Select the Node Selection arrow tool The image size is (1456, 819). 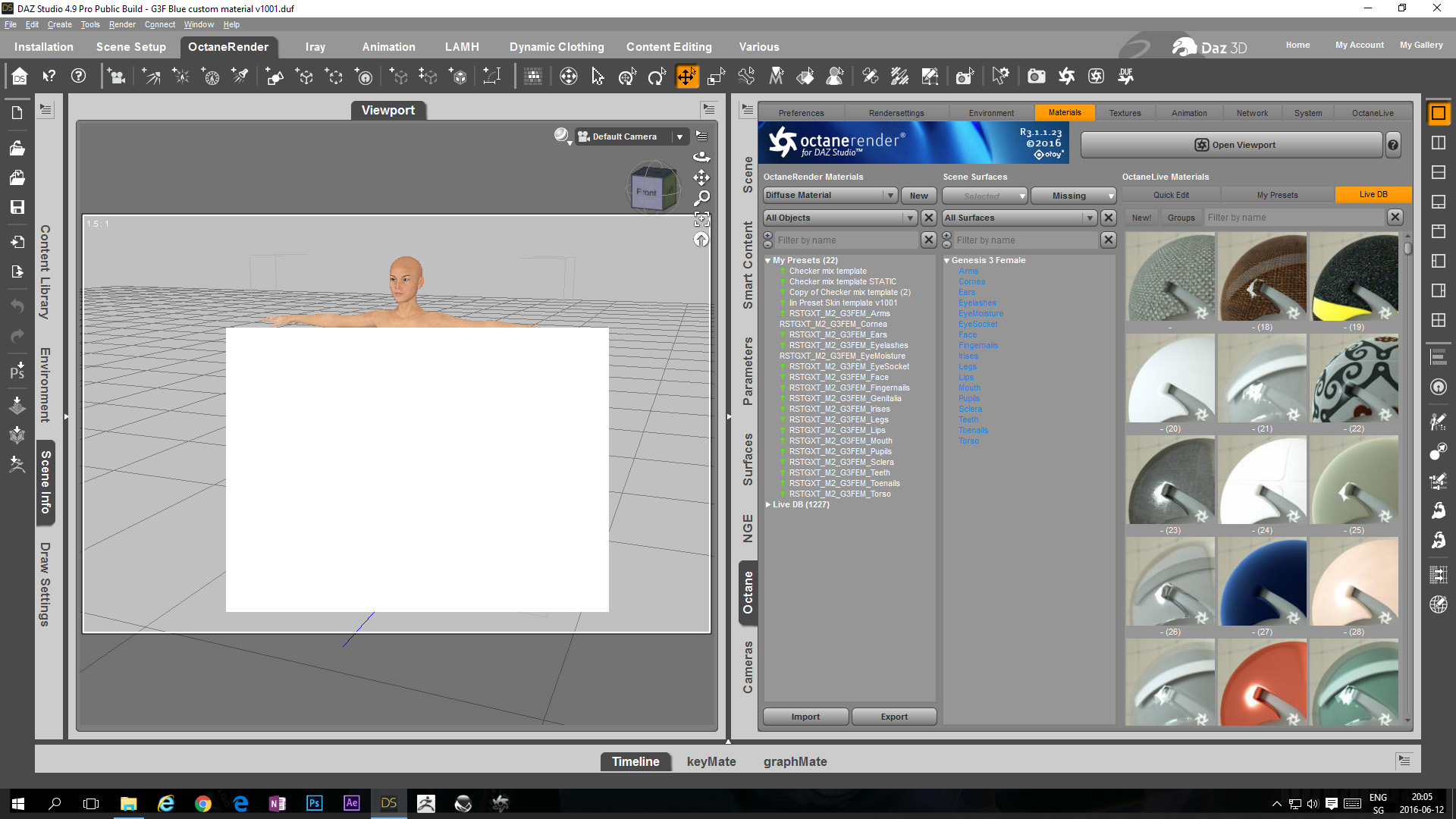tap(598, 76)
